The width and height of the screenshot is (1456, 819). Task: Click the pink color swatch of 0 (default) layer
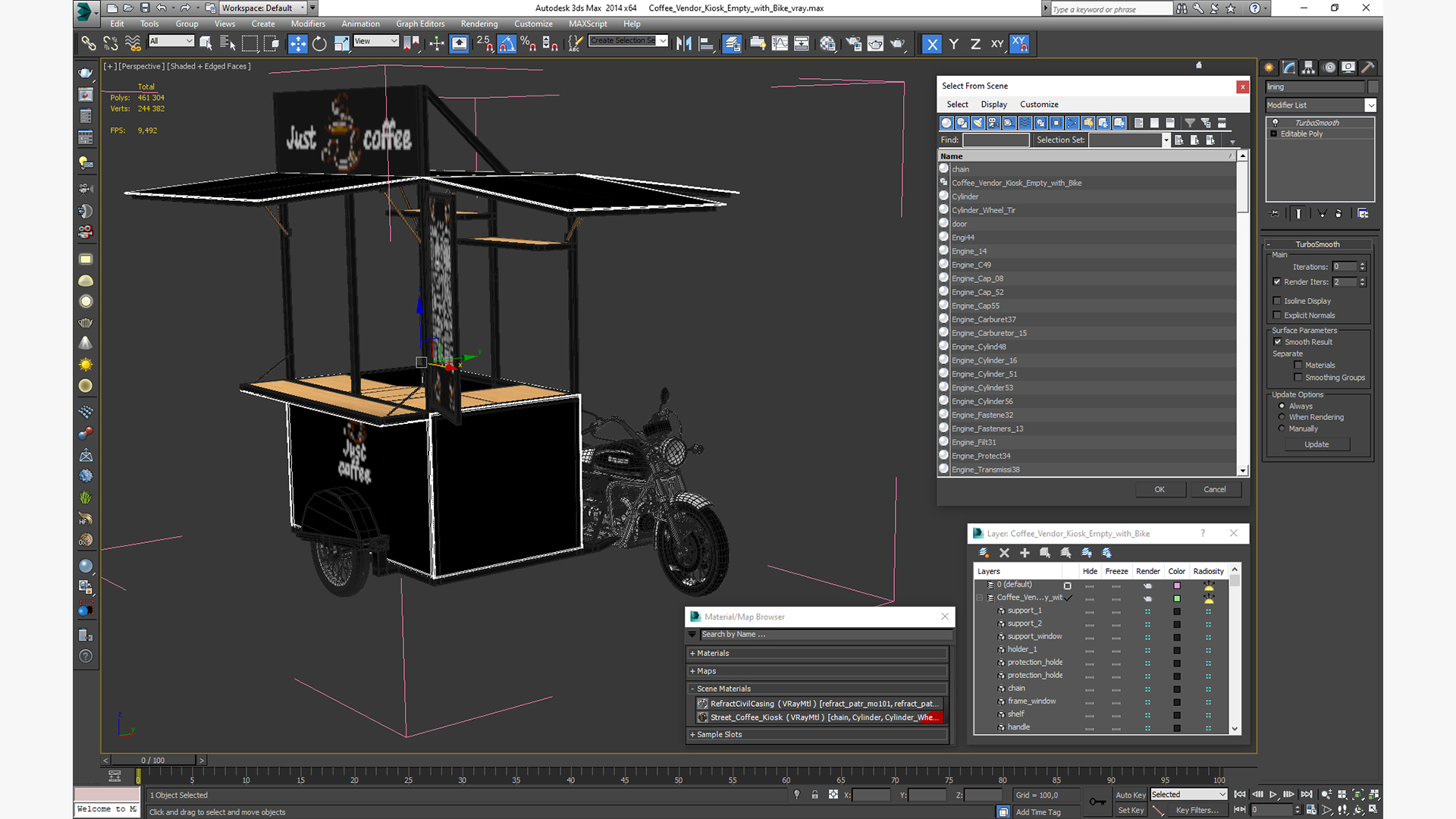click(1177, 585)
